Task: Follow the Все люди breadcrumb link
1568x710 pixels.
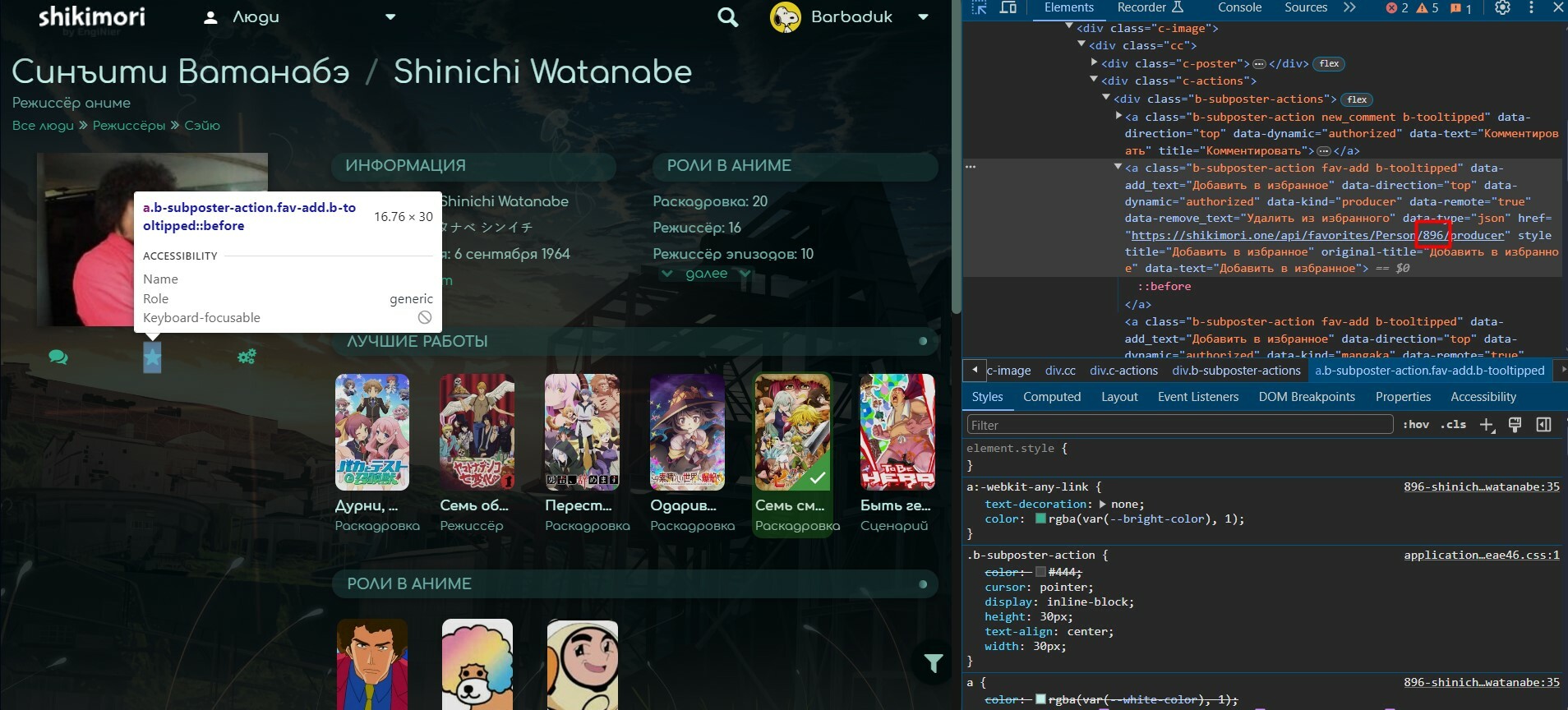Action: click(43, 126)
